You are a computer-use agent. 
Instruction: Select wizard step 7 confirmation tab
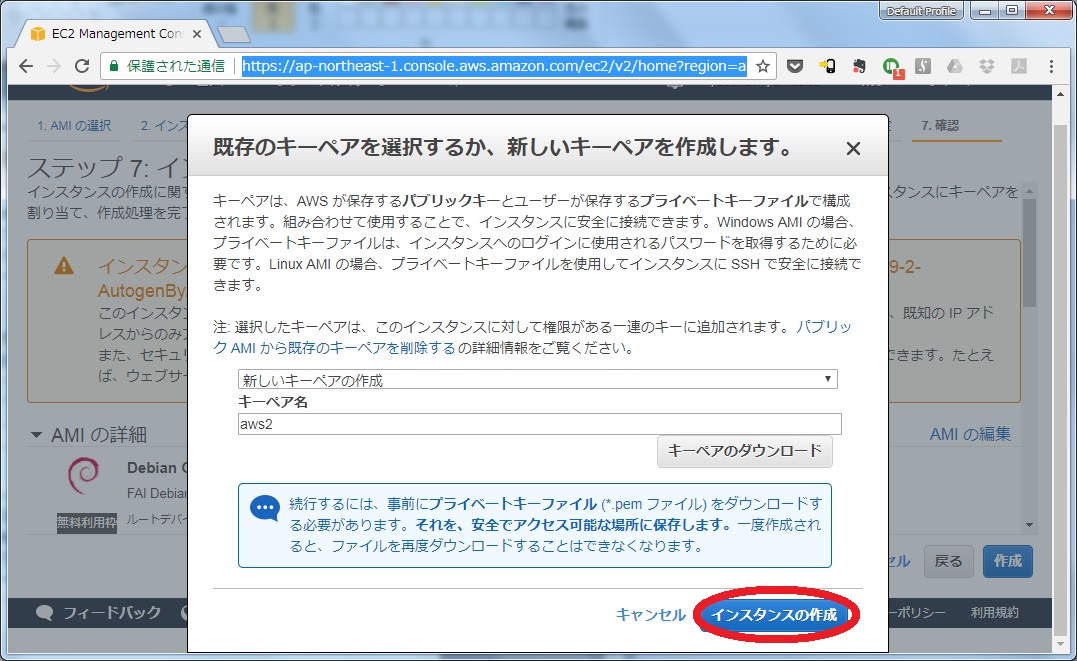pos(940,126)
